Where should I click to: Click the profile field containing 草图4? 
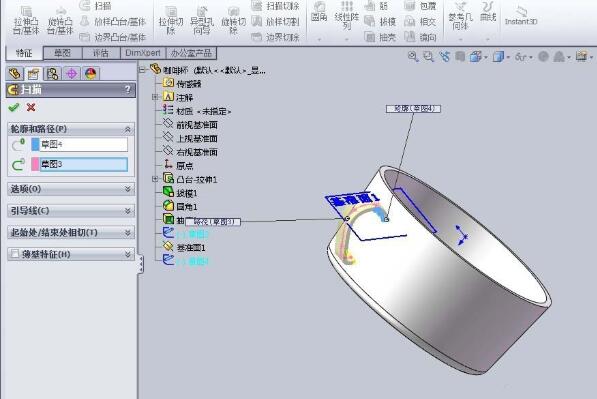(x=84, y=144)
